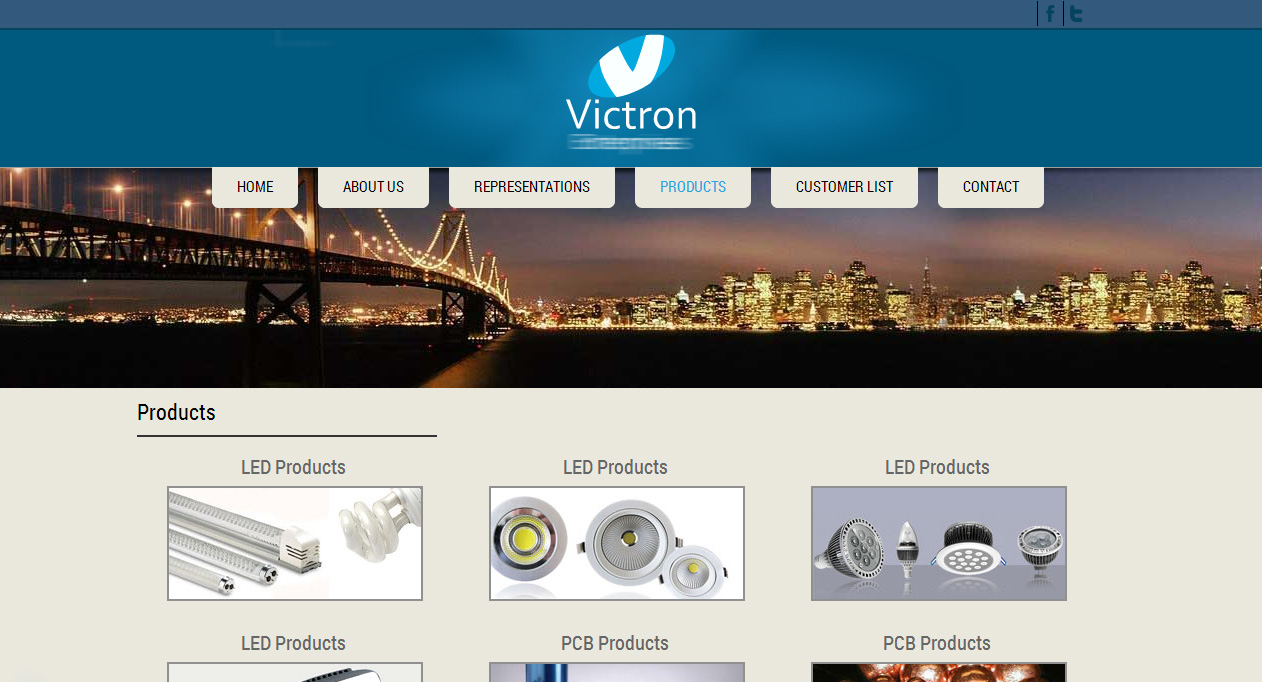Open the About Us page
Viewport: 1262px width, 682px height.
373,187
